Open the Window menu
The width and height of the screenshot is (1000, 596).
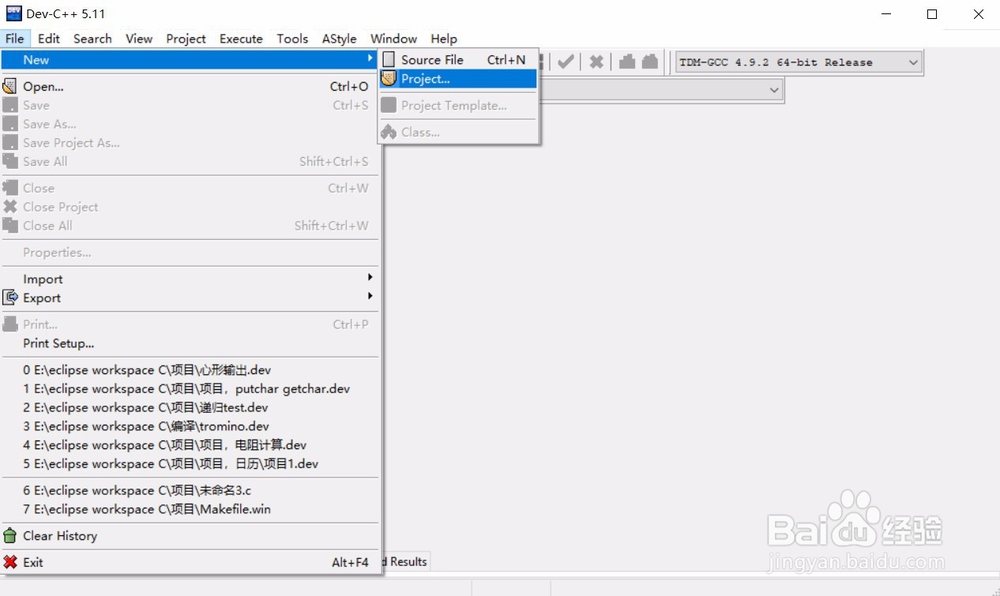coord(393,39)
